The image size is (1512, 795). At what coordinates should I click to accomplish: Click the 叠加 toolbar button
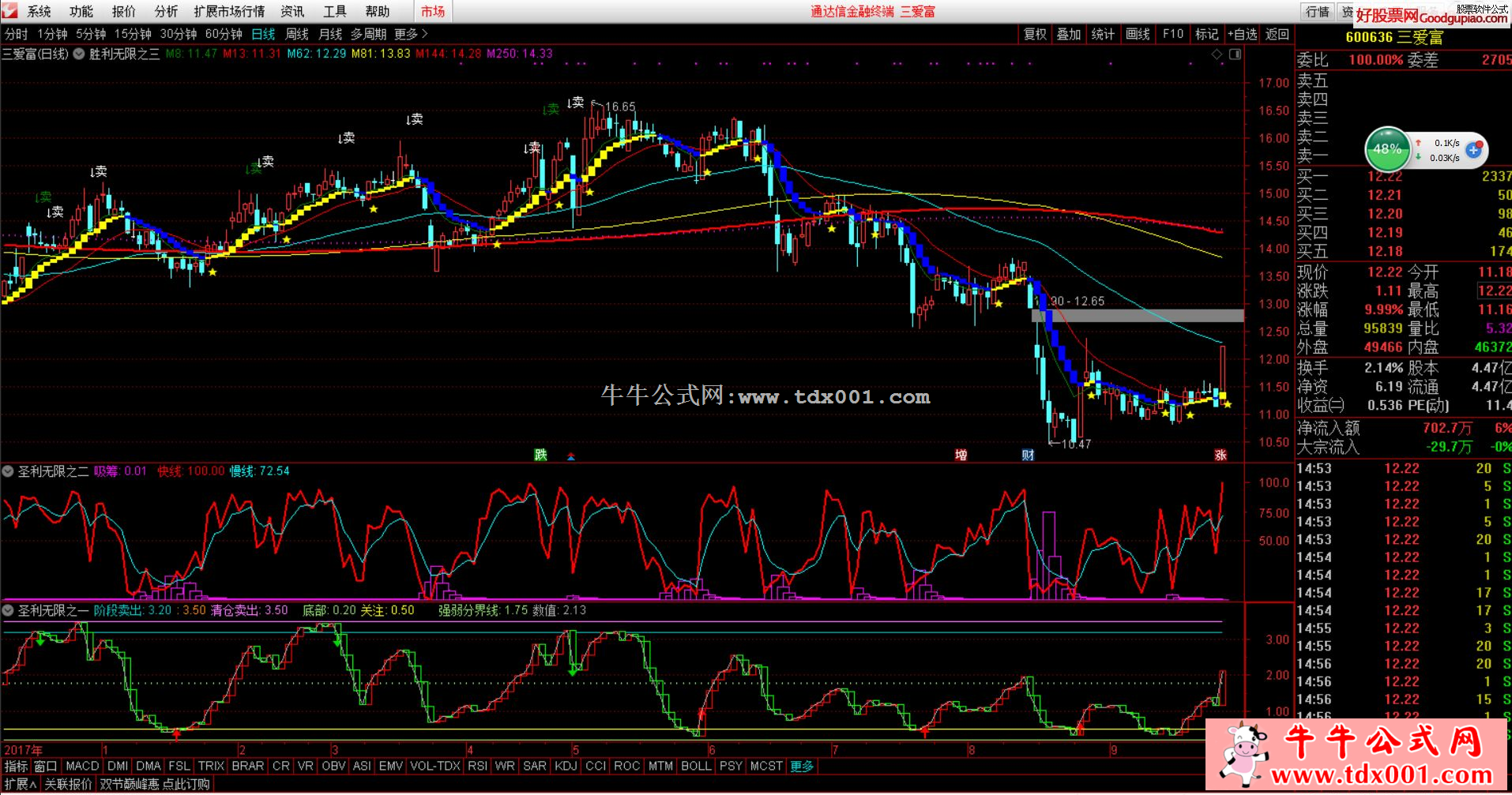pos(1069,34)
